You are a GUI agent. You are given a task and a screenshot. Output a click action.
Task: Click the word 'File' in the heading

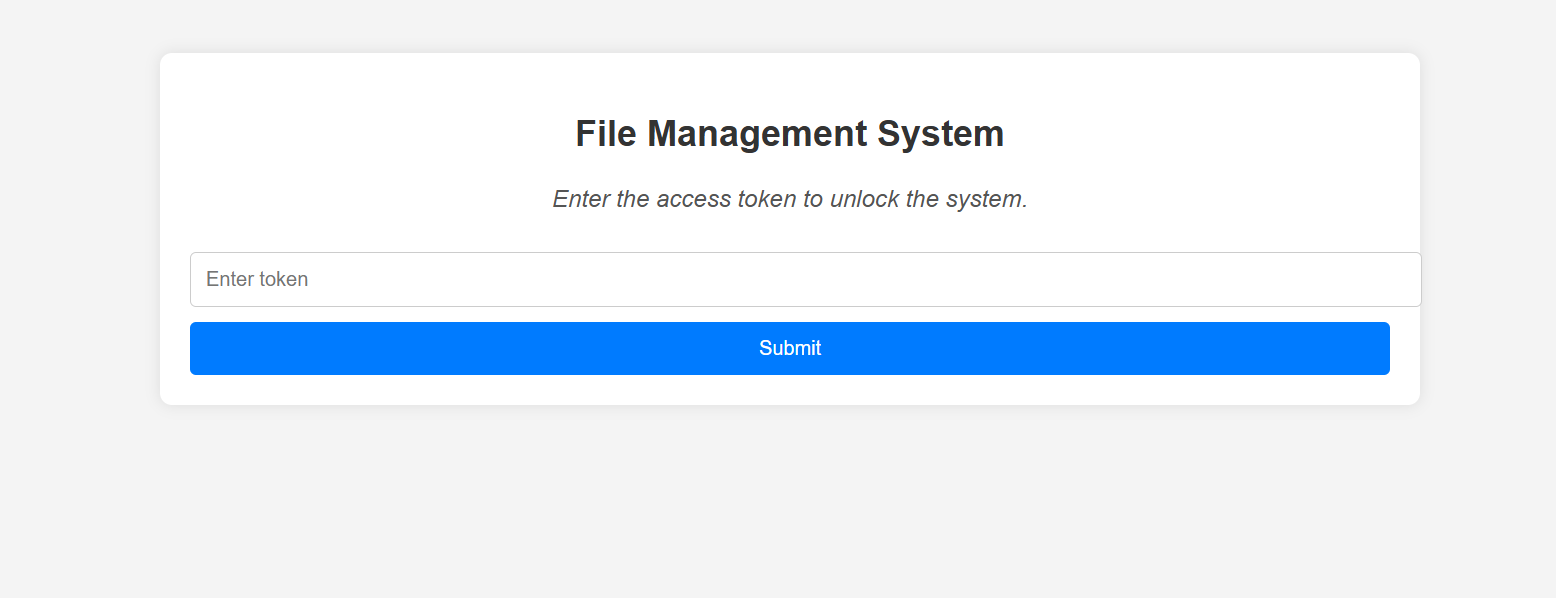coord(606,134)
